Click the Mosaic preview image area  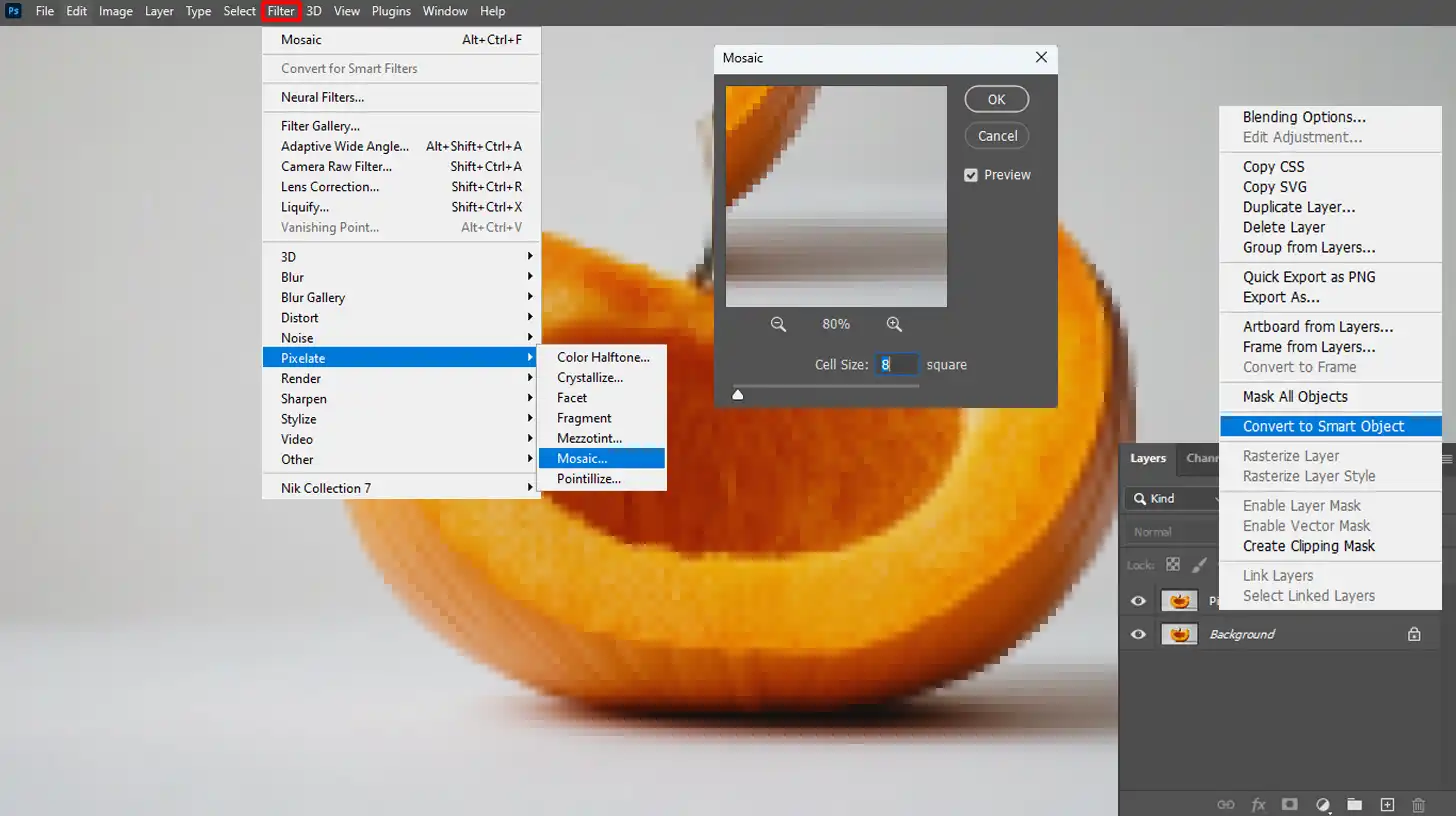click(x=836, y=196)
